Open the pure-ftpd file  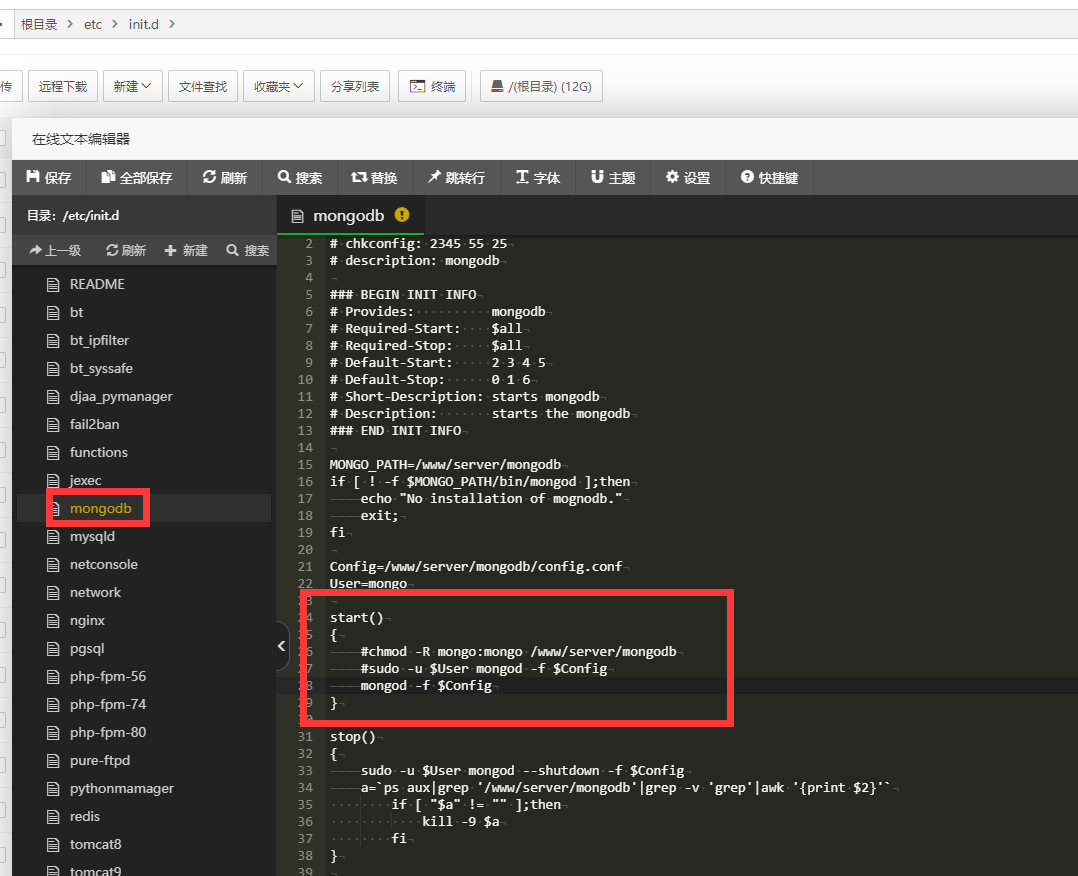100,760
